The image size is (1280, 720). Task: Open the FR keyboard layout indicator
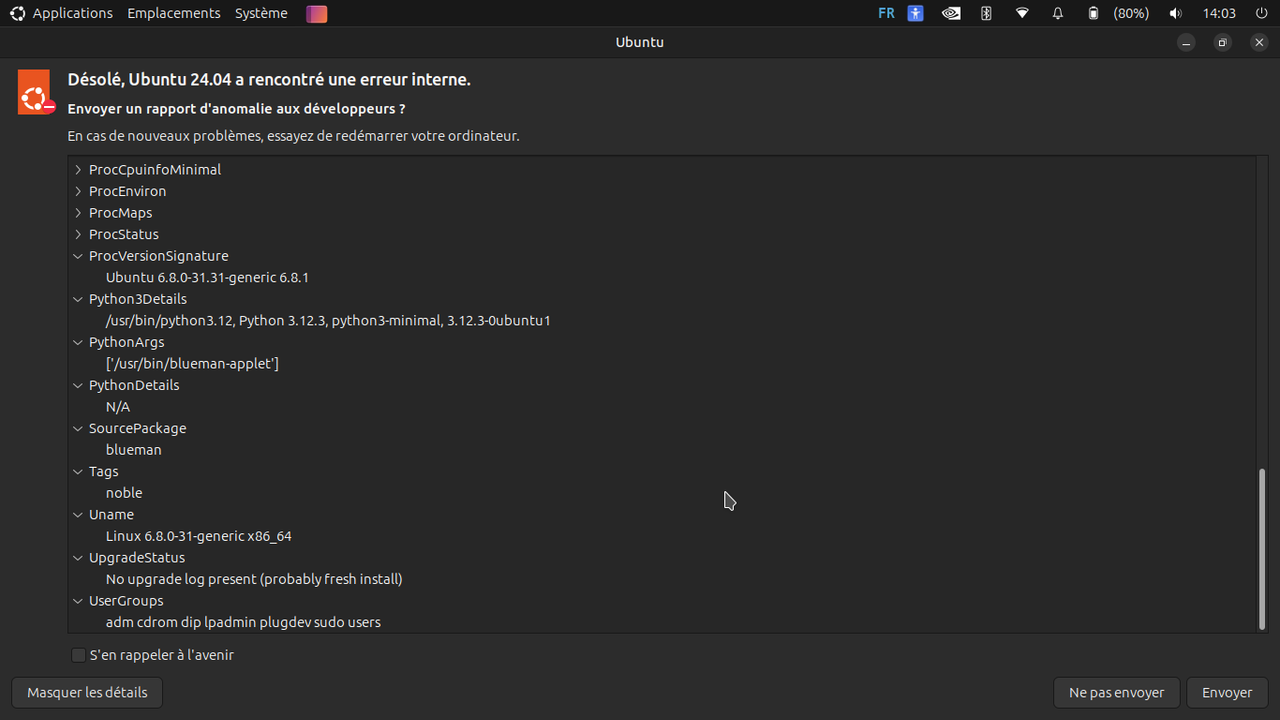point(886,13)
